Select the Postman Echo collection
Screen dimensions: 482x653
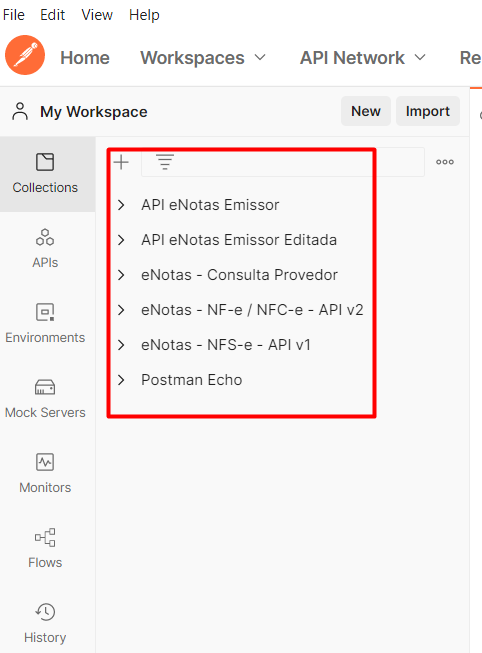(192, 380)
